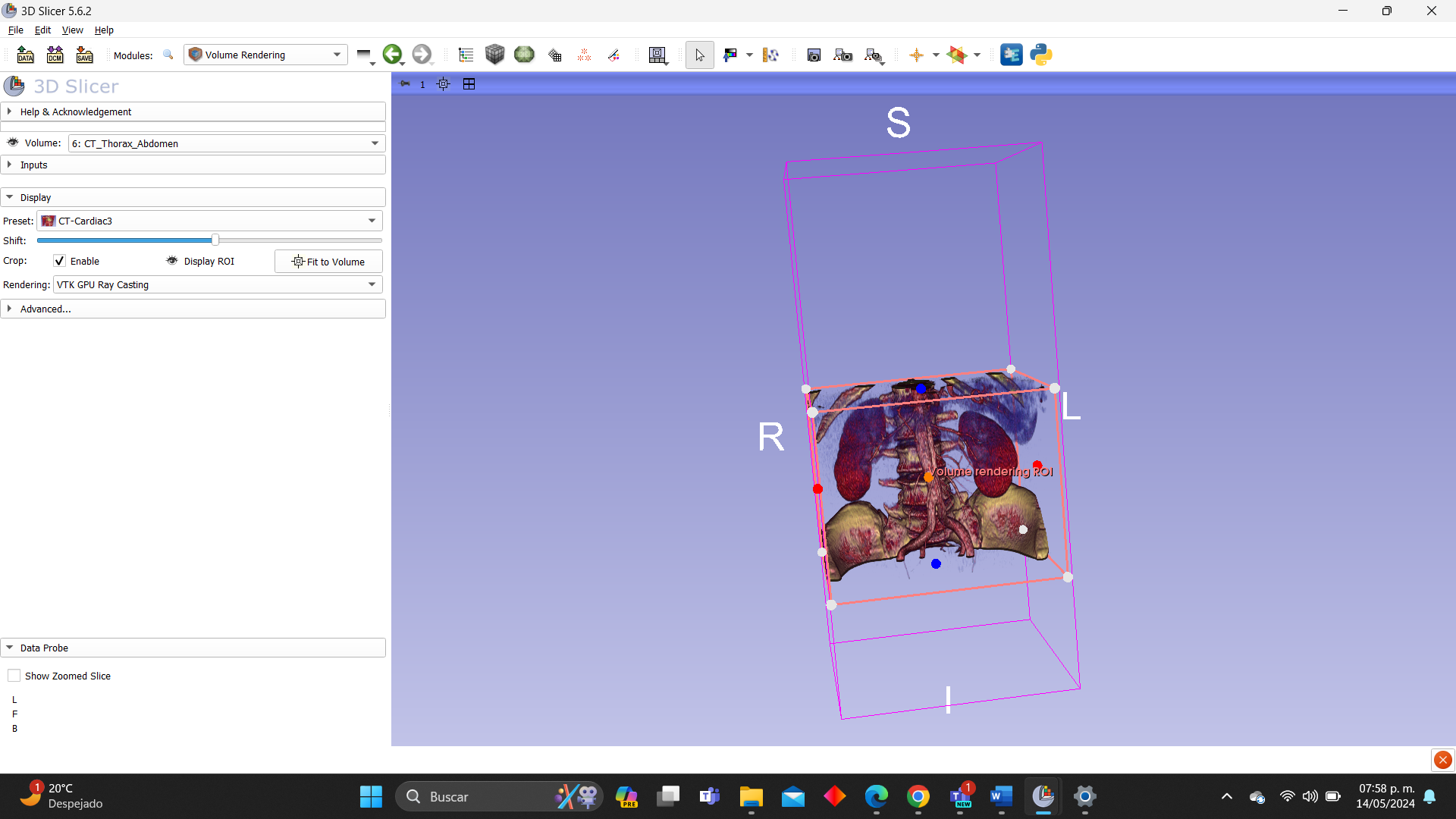Expand the Advanced section
This screenshot has width=1456, height=819.
45,309
